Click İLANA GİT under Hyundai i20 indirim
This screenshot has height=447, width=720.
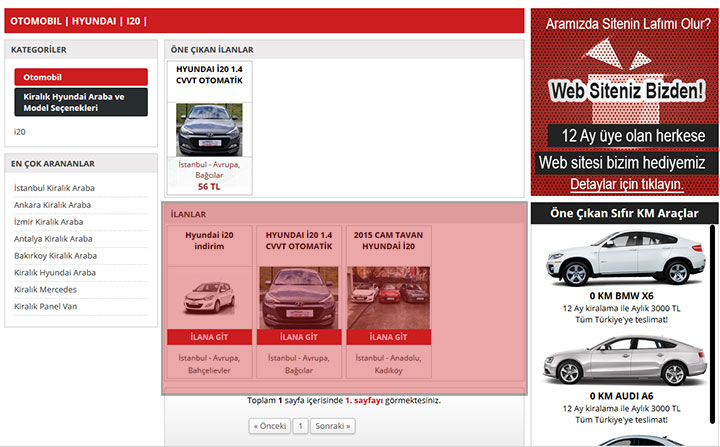click(x=209, y=337)
